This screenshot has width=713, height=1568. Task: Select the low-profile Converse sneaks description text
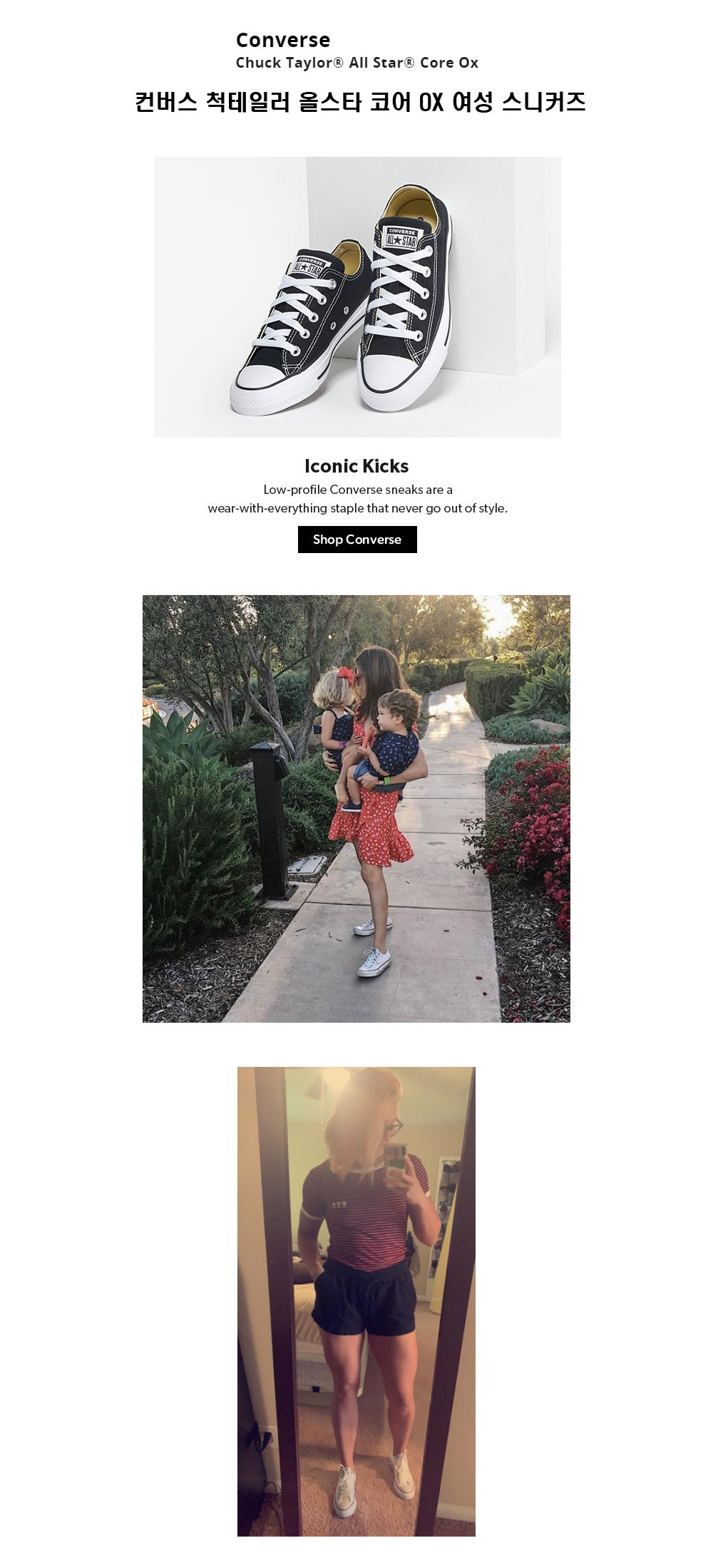[358, 499]
